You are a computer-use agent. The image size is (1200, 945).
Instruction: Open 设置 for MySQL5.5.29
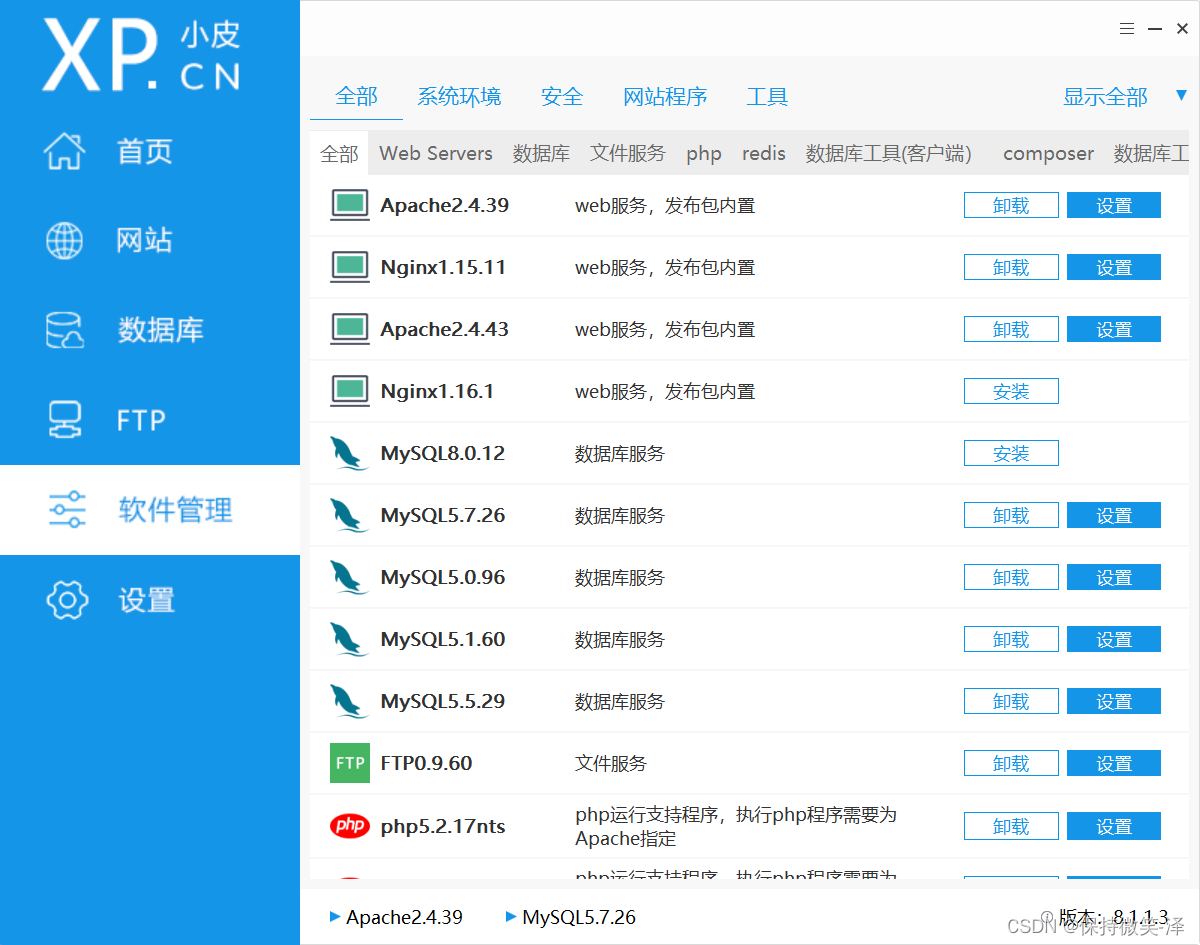click(x=1114, y=701)
